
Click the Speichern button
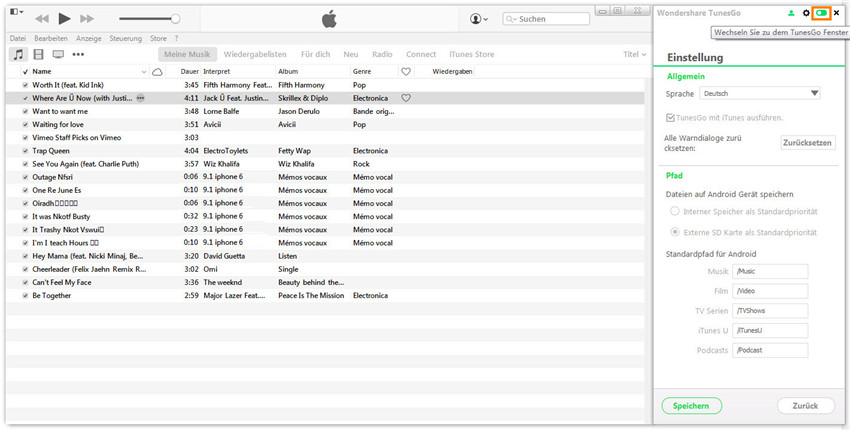click(x=691, y=406)
